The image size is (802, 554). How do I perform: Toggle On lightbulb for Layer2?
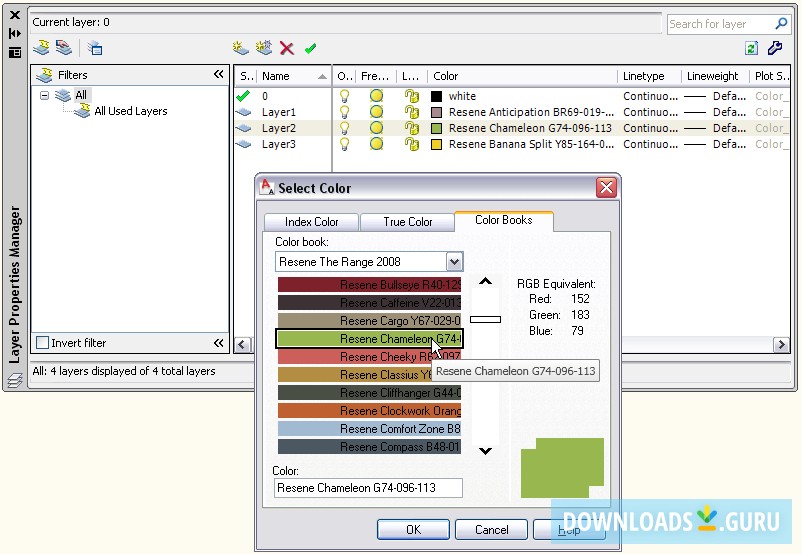[345, 128]
